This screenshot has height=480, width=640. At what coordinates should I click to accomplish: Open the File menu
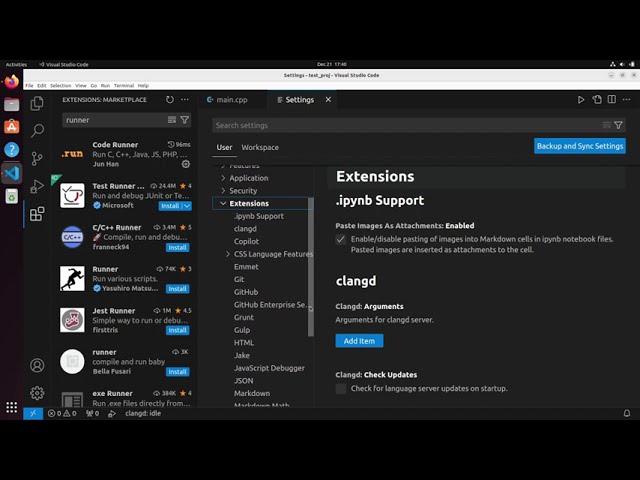point(29,86)
